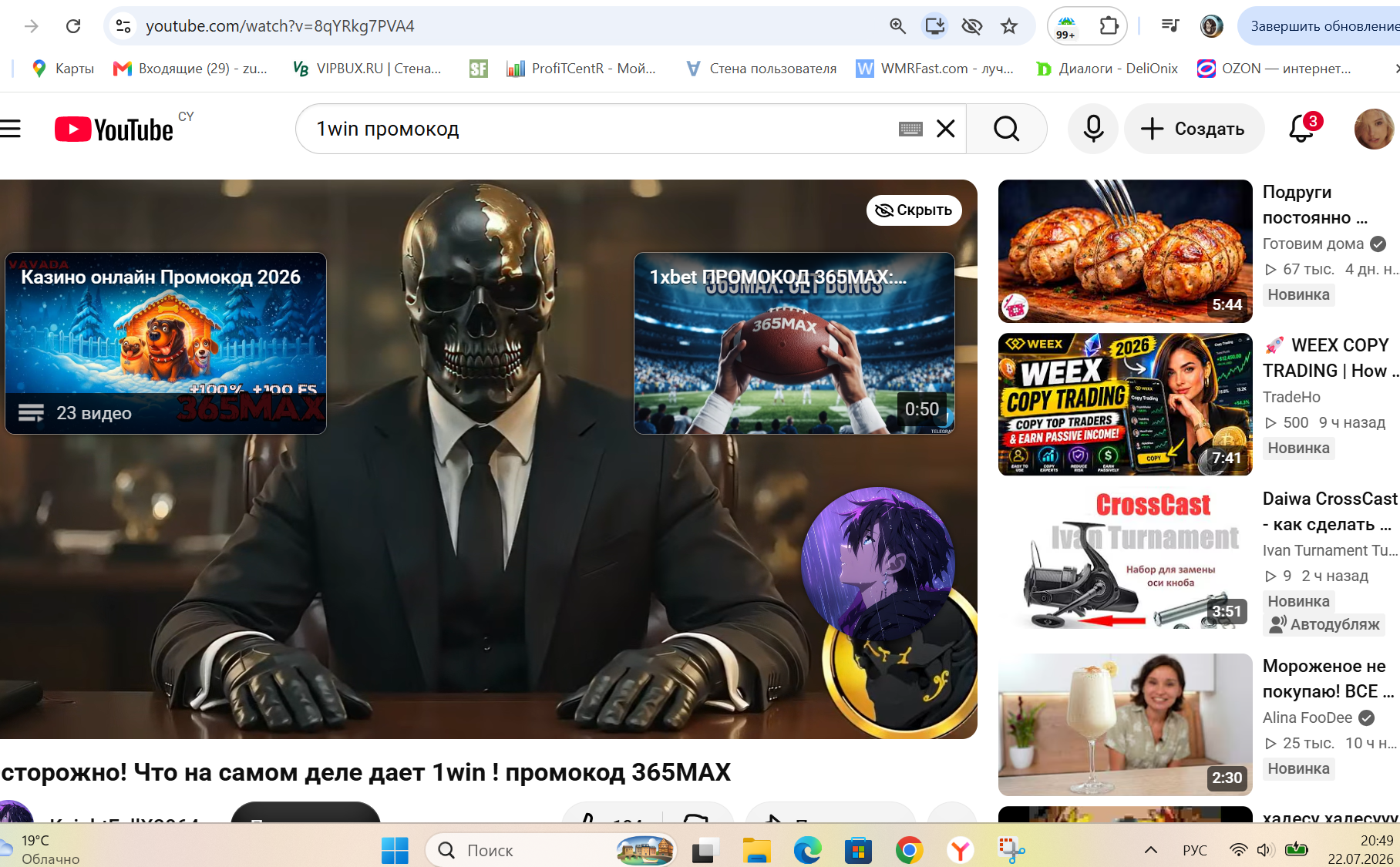The image size is (1400, 867).
Task: Open the 1xbet ПРОМОКОД 365MAX end-screen video
Action: [x=794, y=343]
